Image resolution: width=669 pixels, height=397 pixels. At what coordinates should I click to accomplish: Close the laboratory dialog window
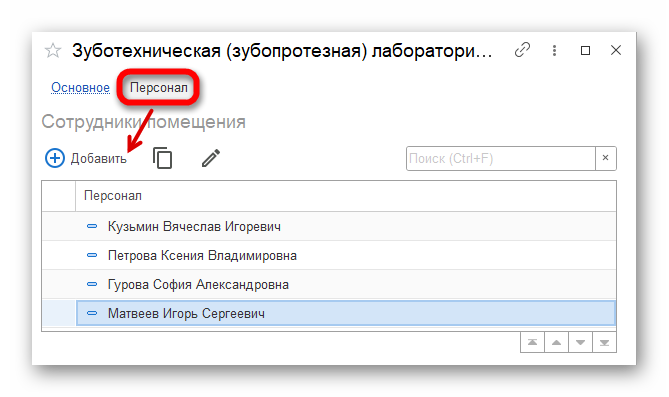coord(616,50)
